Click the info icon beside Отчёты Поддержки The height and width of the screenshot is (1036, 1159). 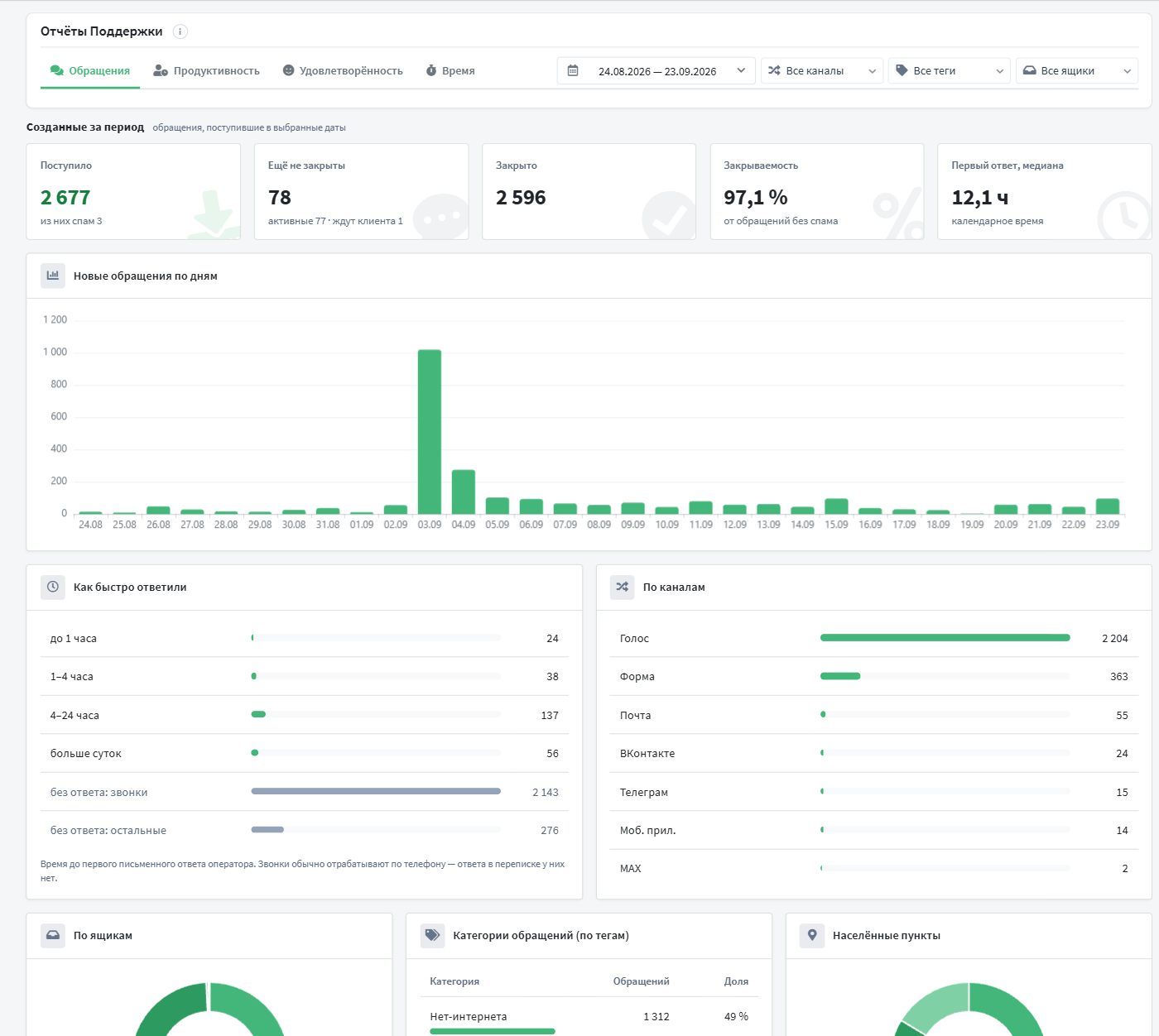point(180,31)
